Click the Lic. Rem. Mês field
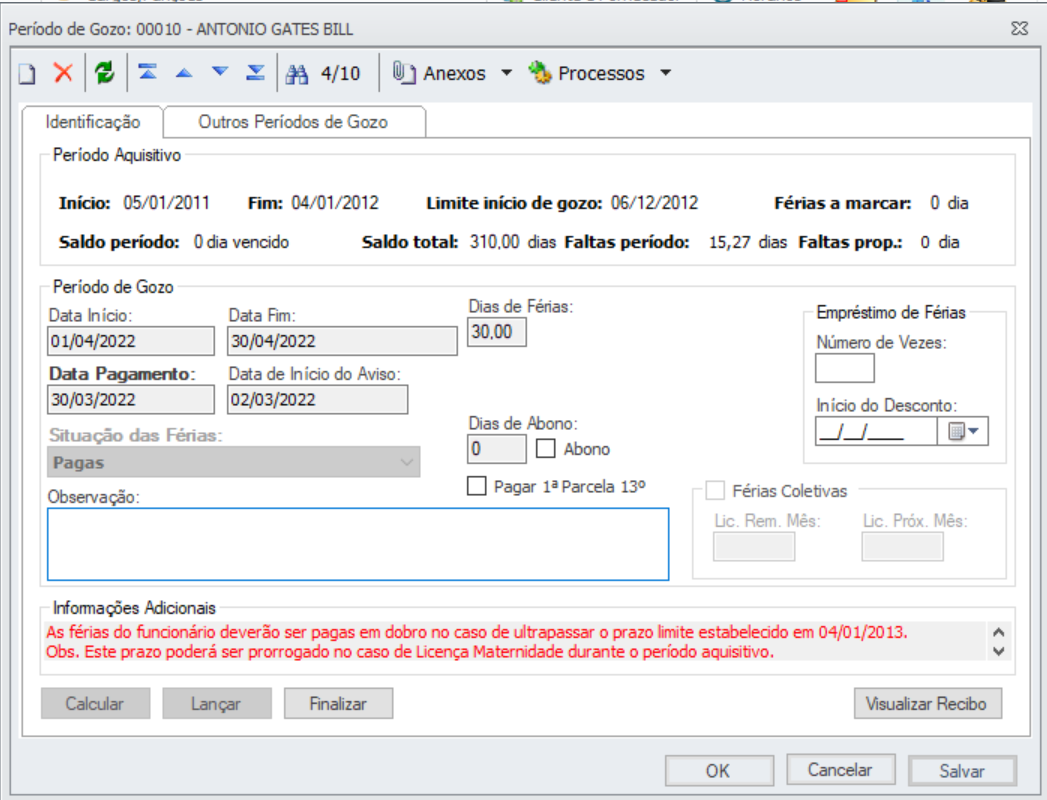 coord(754,547)
